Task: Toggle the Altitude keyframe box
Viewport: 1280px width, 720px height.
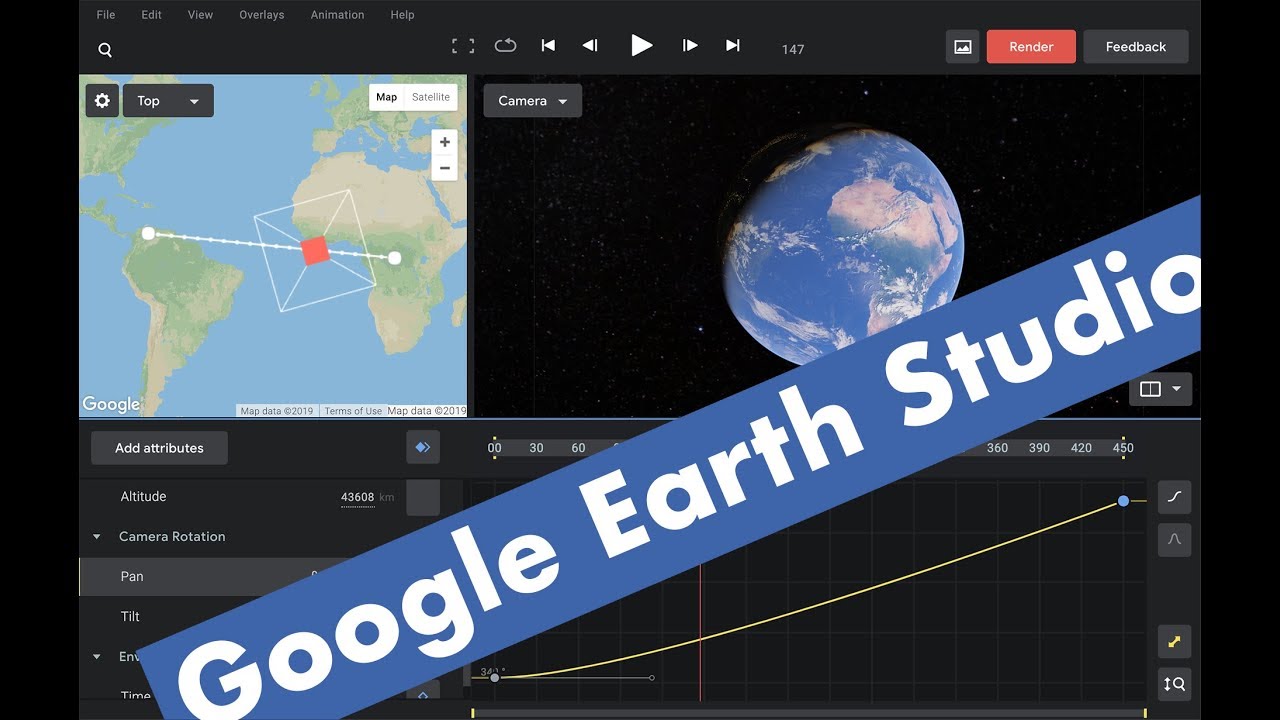Action: click(423, 497)
